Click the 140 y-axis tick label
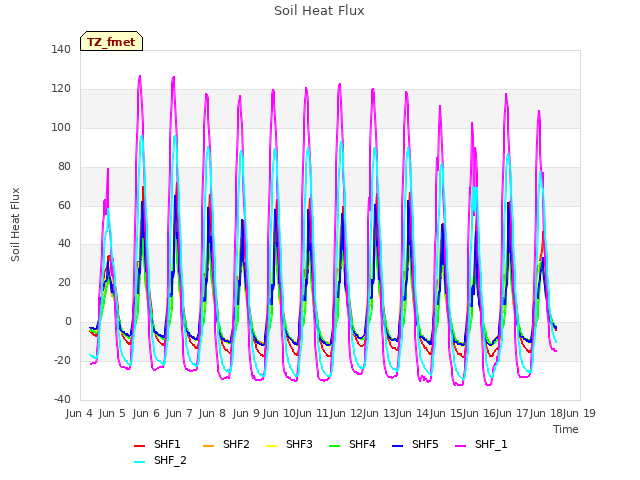The width and height of the screenshot is (640, 480). tap(61, 49)
